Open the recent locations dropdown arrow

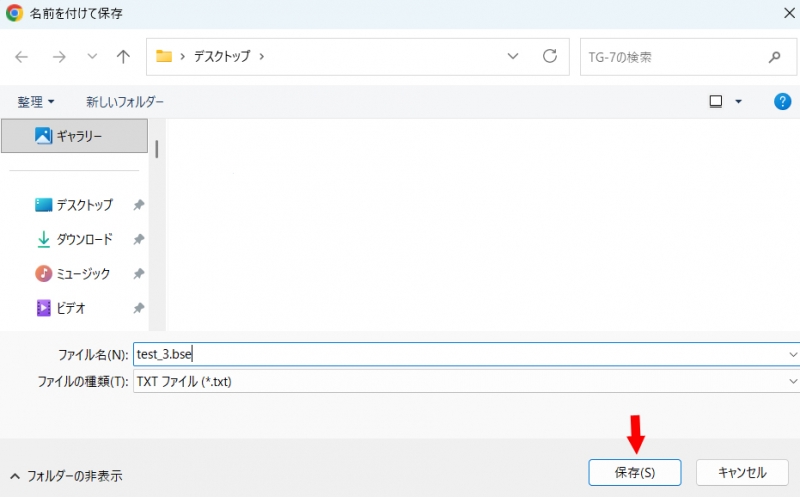pyautogui.click(x=92, y=57)
